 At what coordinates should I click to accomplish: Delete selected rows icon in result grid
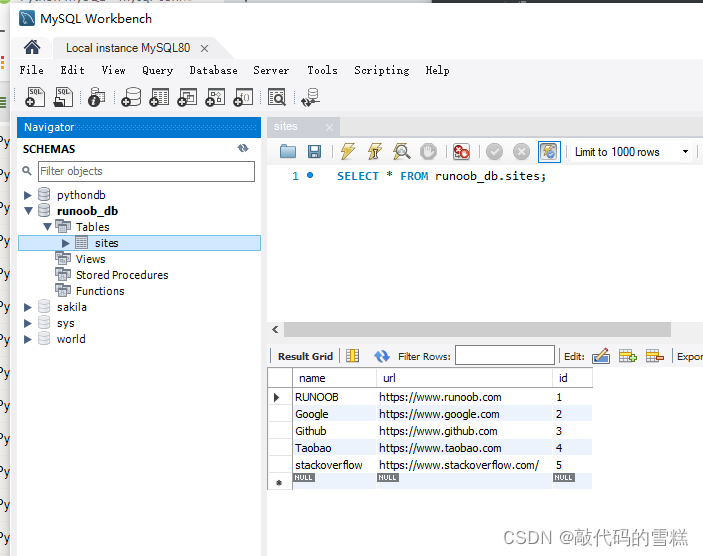(655, 356)
